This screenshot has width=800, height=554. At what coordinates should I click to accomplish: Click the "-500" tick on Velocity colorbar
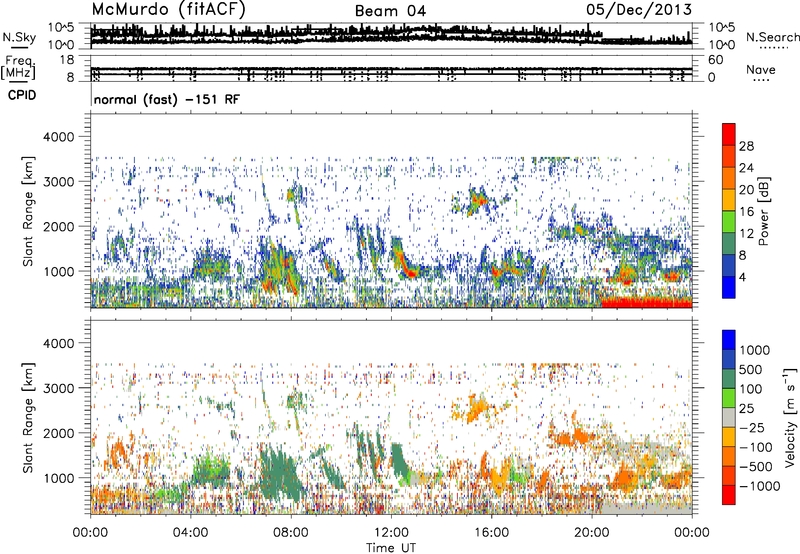(756, 466)
